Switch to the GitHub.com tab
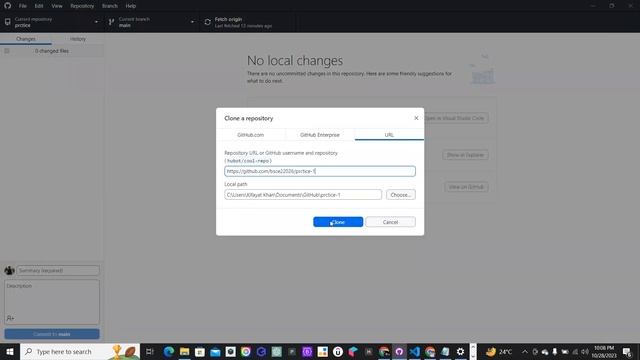This screenshot has height=360, width=640. tap(251, 135)
